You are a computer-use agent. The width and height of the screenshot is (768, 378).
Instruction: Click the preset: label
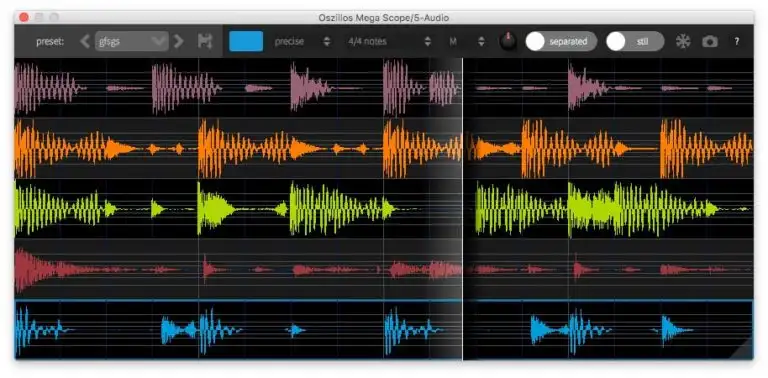50,42
